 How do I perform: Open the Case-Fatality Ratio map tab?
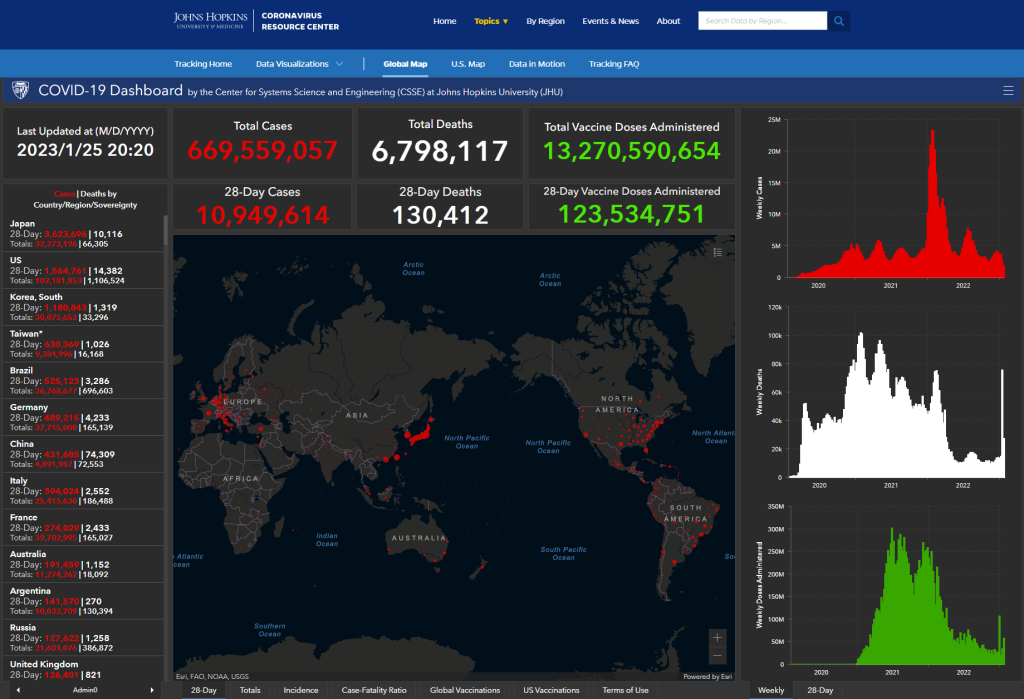374,690
